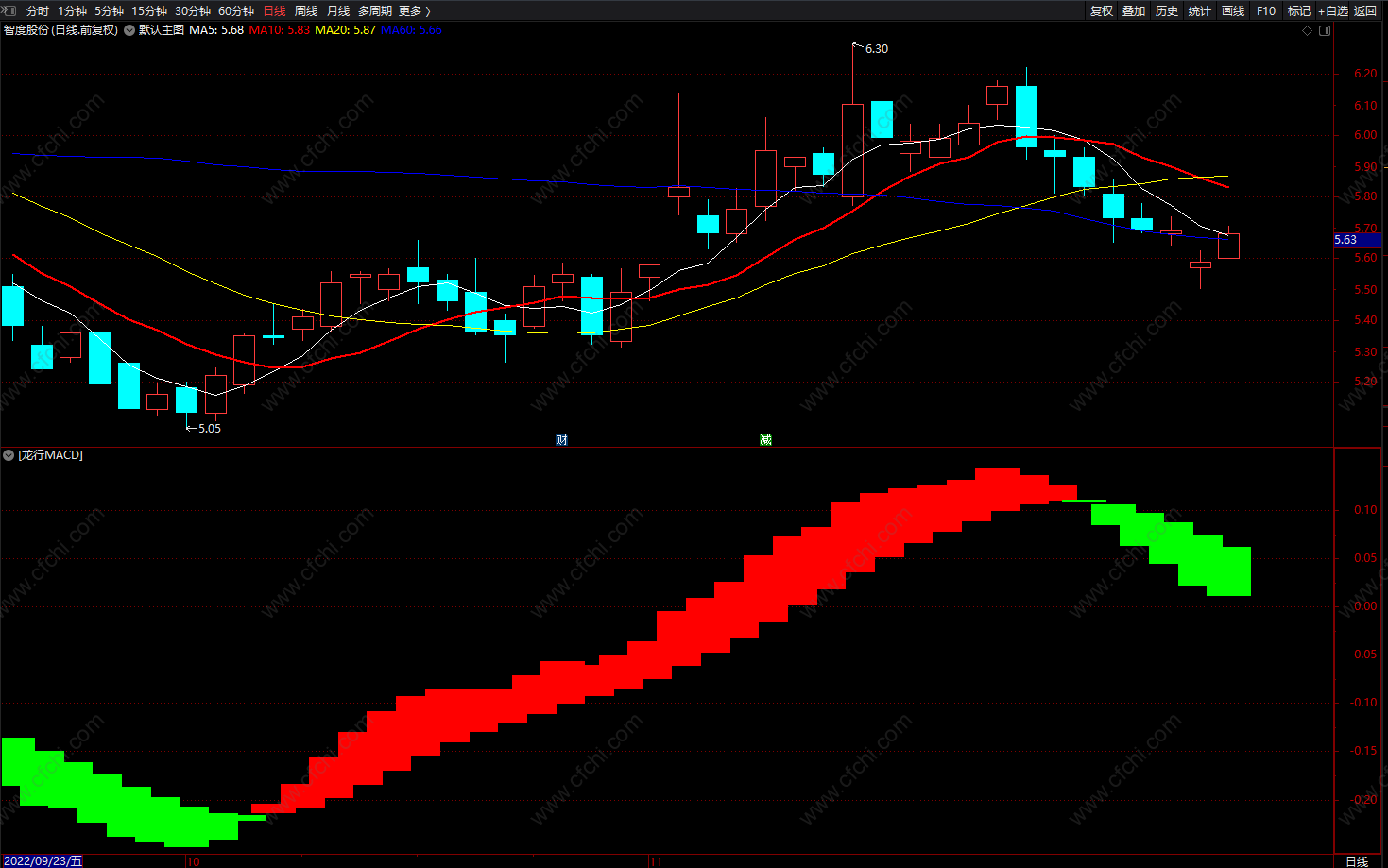The image size is (1388, 868).
Task: Switch to 月线 monthly chart
Action: coord(338,10)
